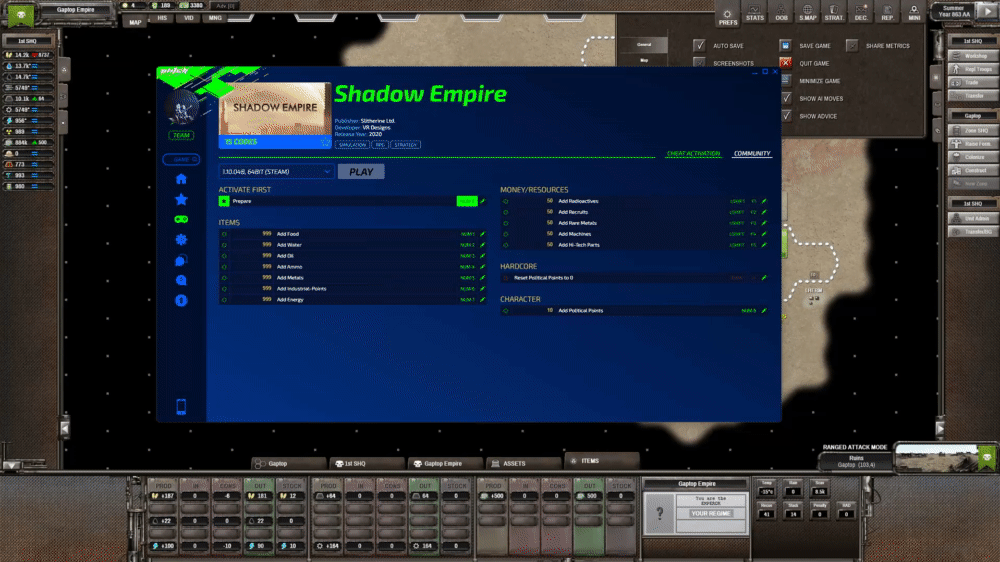This screenshot has height=562, width=1000.
Task: Open the REP. reports icon
Action: [x=887, y=13]
